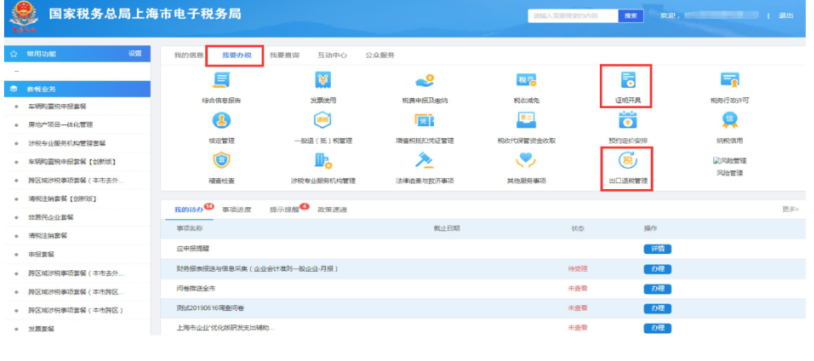This screenshot has width=814, height=361.
Task: Click 办理 for 上海市企业优化 row
Action: [657, 328]
